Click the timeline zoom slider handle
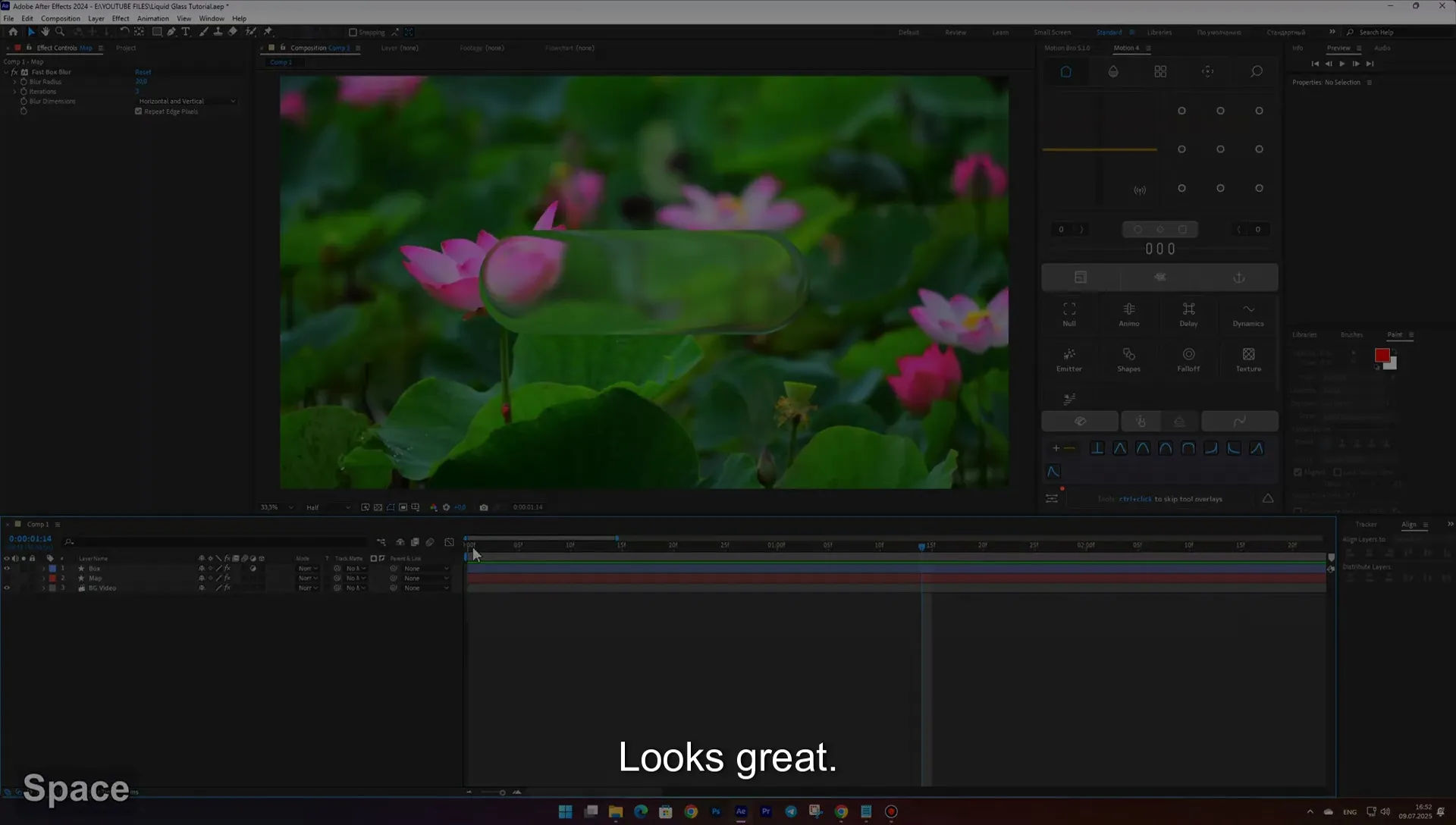The height and width of the screenshot is (825, 1456). coord(502,792)
